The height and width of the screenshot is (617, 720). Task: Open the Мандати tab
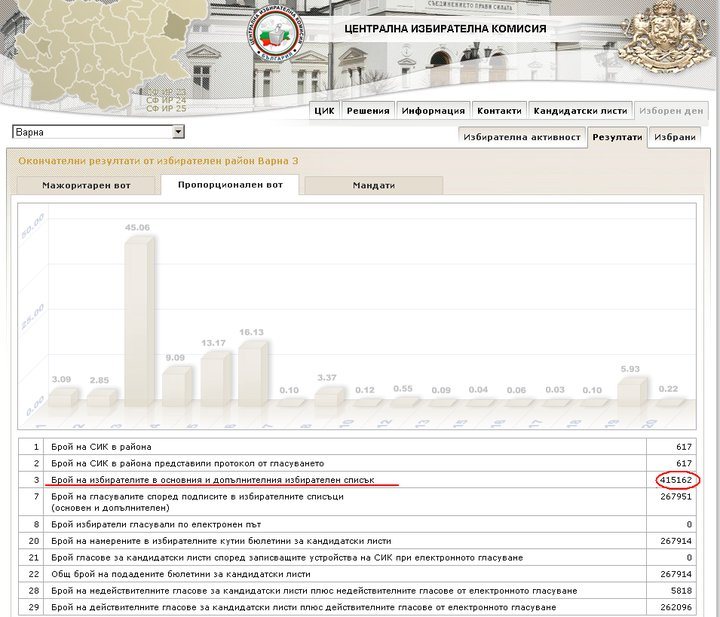[373, 185]
